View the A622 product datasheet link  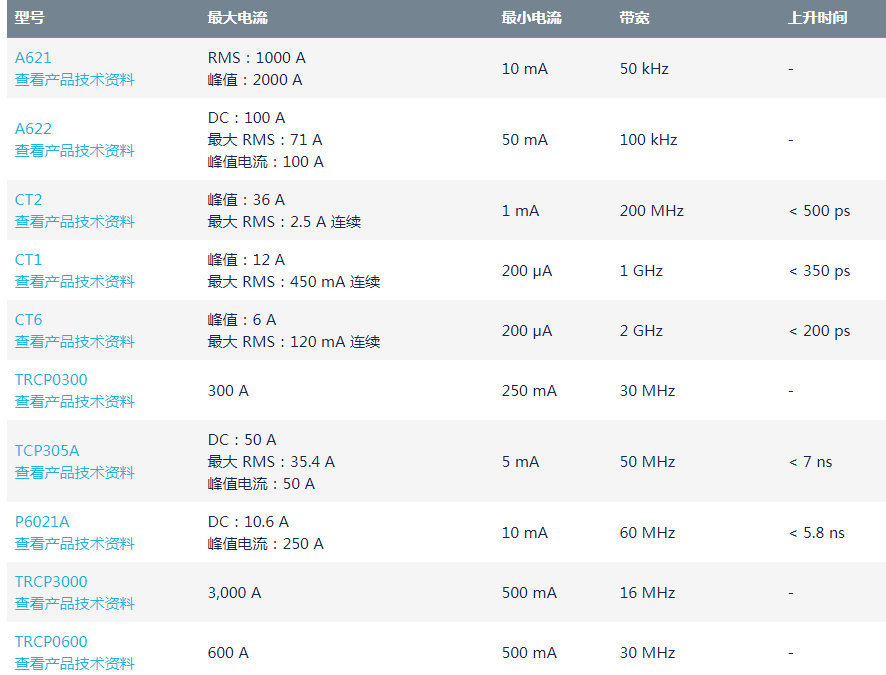click(x=75, y=151)
